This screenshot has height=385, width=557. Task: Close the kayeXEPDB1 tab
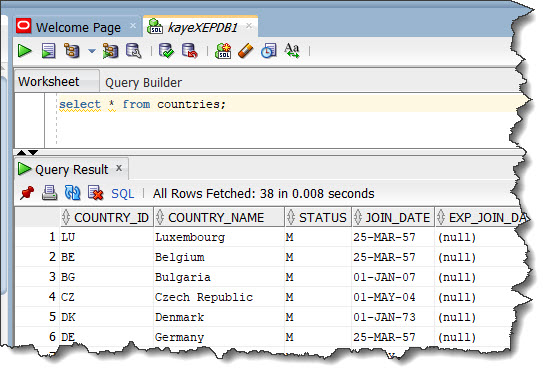point(249,26)
